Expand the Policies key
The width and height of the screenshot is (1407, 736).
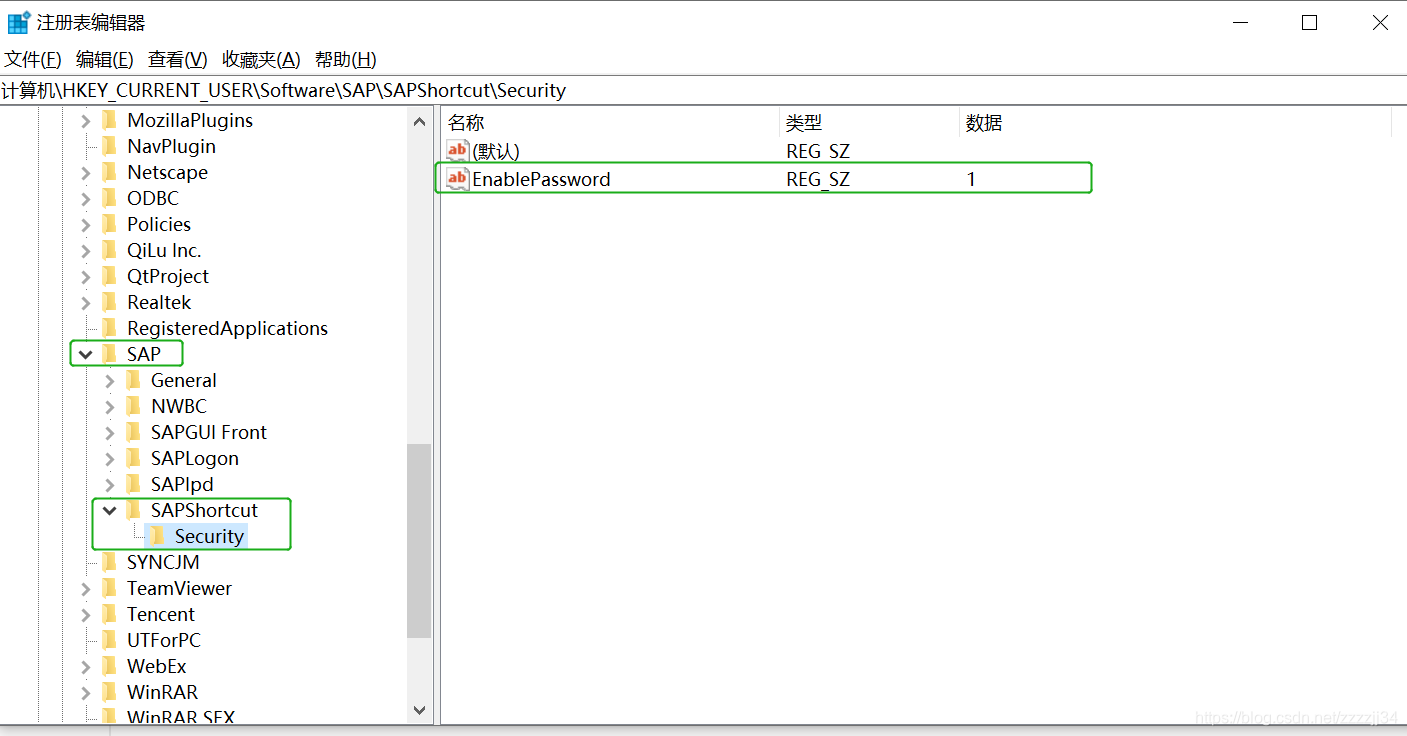pos(86,225)
